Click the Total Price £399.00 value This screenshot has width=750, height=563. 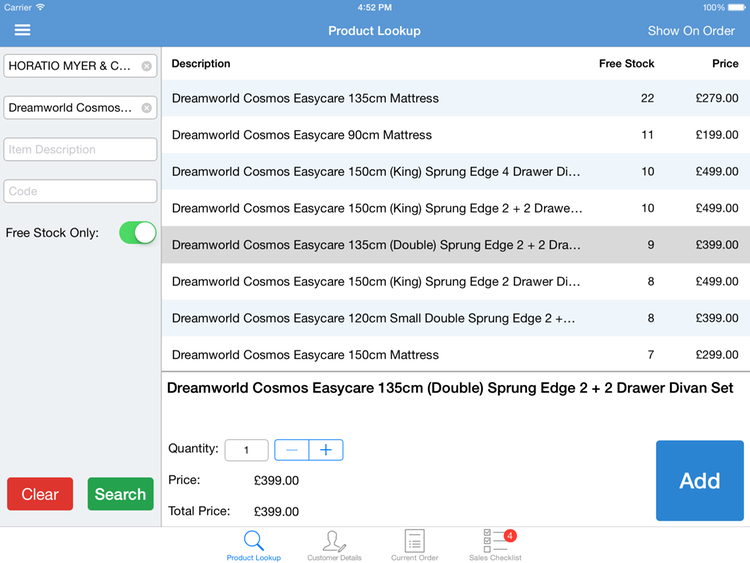(276, 511)
